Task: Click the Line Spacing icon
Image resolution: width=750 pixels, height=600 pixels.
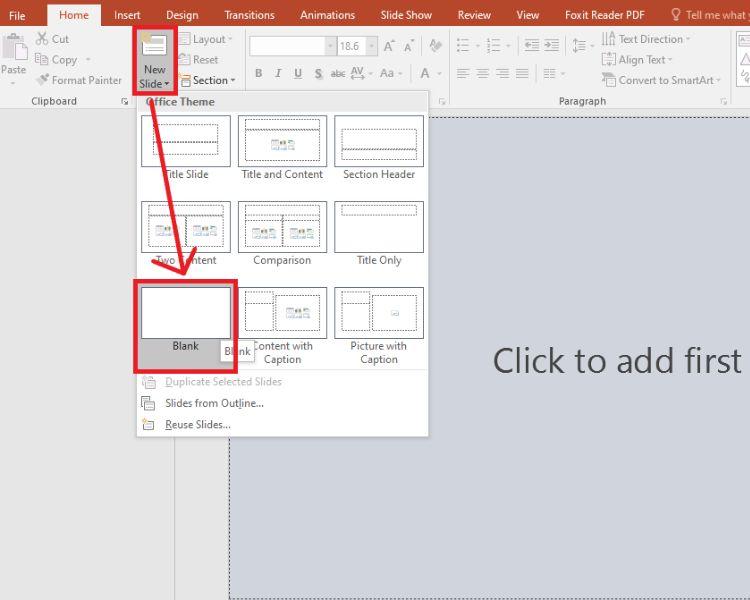Action: tap(579, 46)
